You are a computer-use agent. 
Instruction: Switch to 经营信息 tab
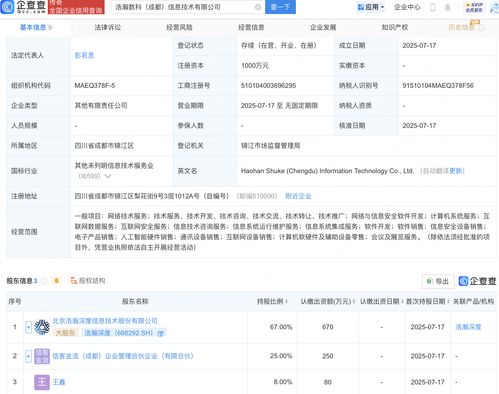(251, 27)
